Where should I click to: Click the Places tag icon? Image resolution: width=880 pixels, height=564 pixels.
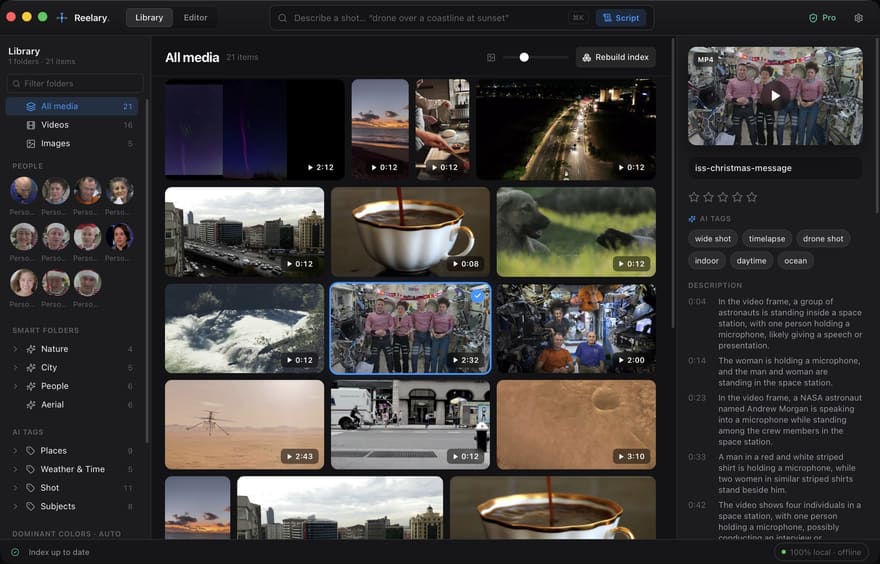point(30,451)
